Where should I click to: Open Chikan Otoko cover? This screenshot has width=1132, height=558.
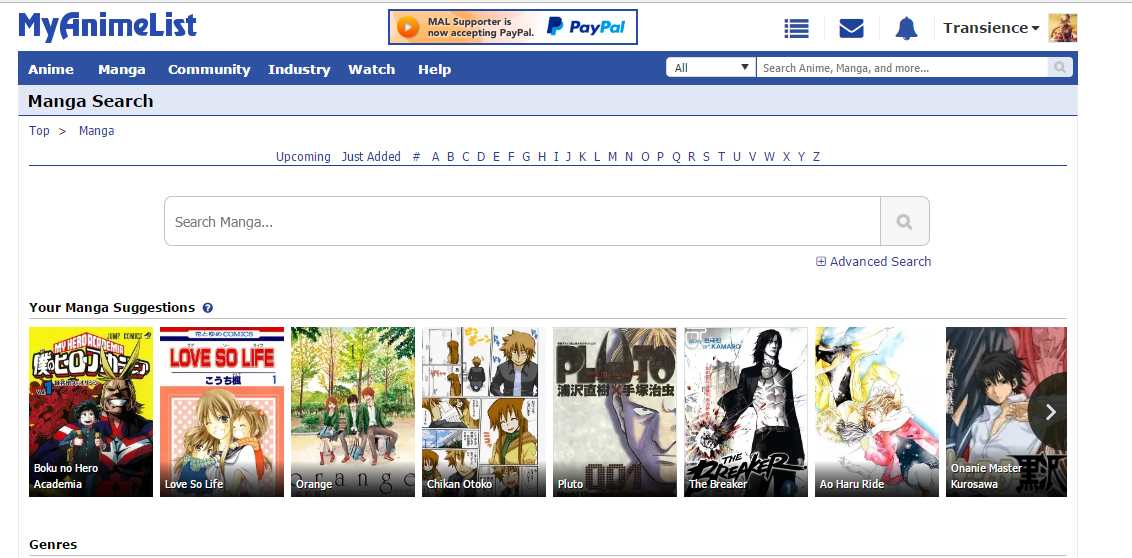484,411
